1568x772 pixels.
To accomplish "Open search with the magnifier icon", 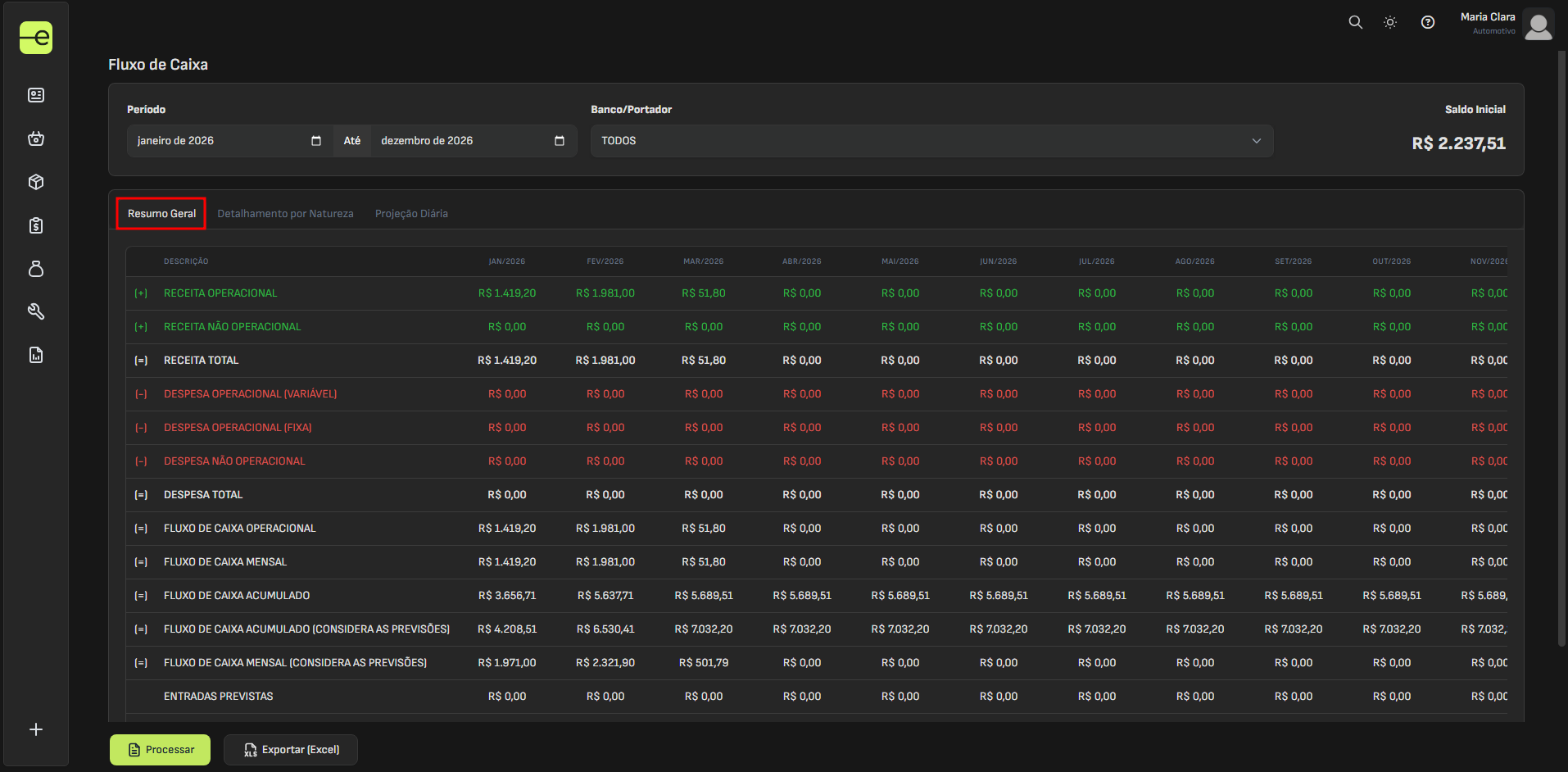I will click(1356, 22).
